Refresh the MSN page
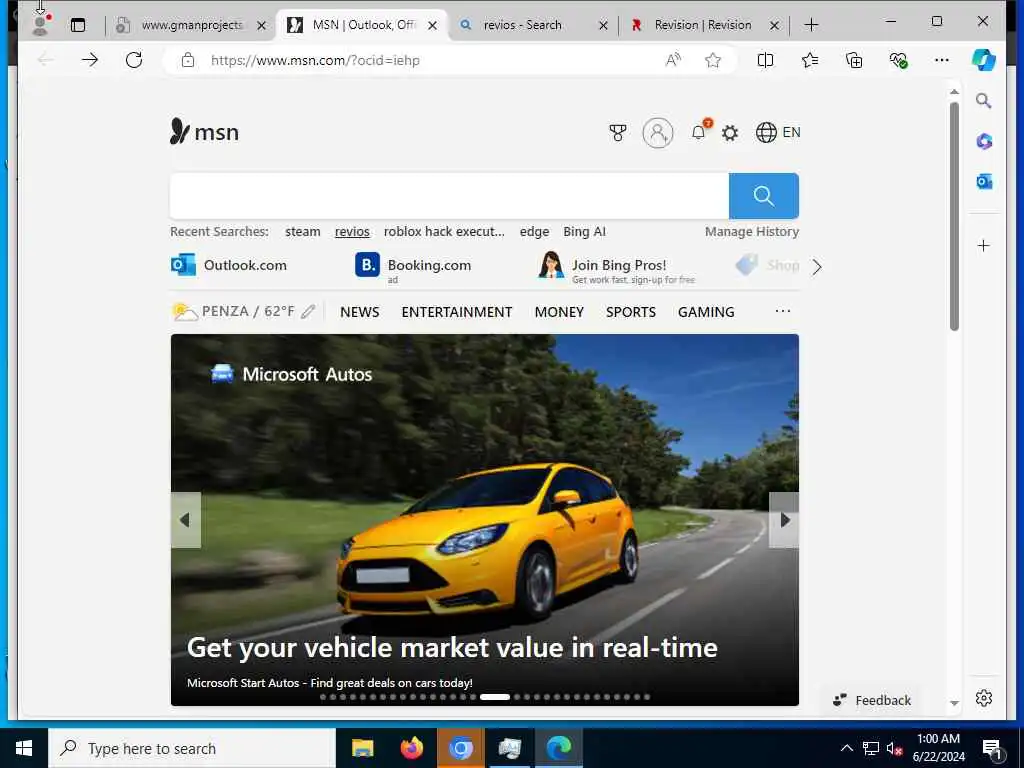Viewport: 1024px width, 768px height. (x=134, y=60)
